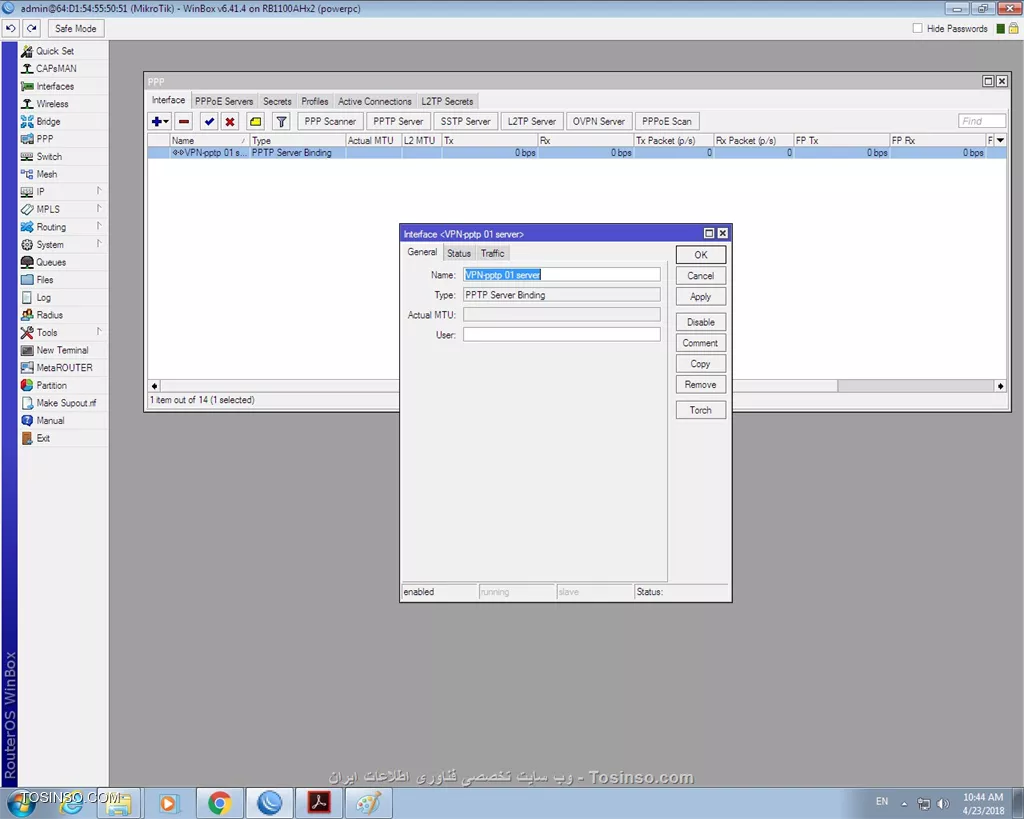The height and width of the screenshot is (819, 1024).
Task: Switch to Profiles tab
Action: [315, 101]
